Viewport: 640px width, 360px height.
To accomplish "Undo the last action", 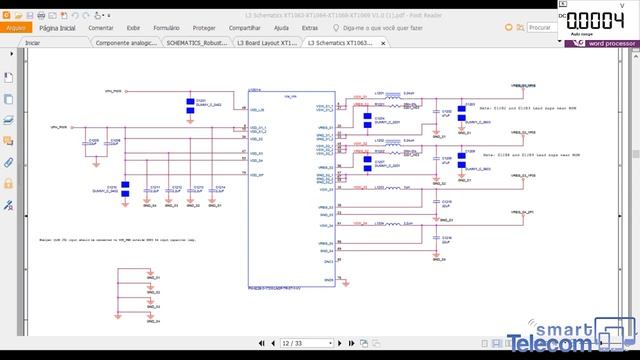I will pyautogui.click(x=75, y=16).
